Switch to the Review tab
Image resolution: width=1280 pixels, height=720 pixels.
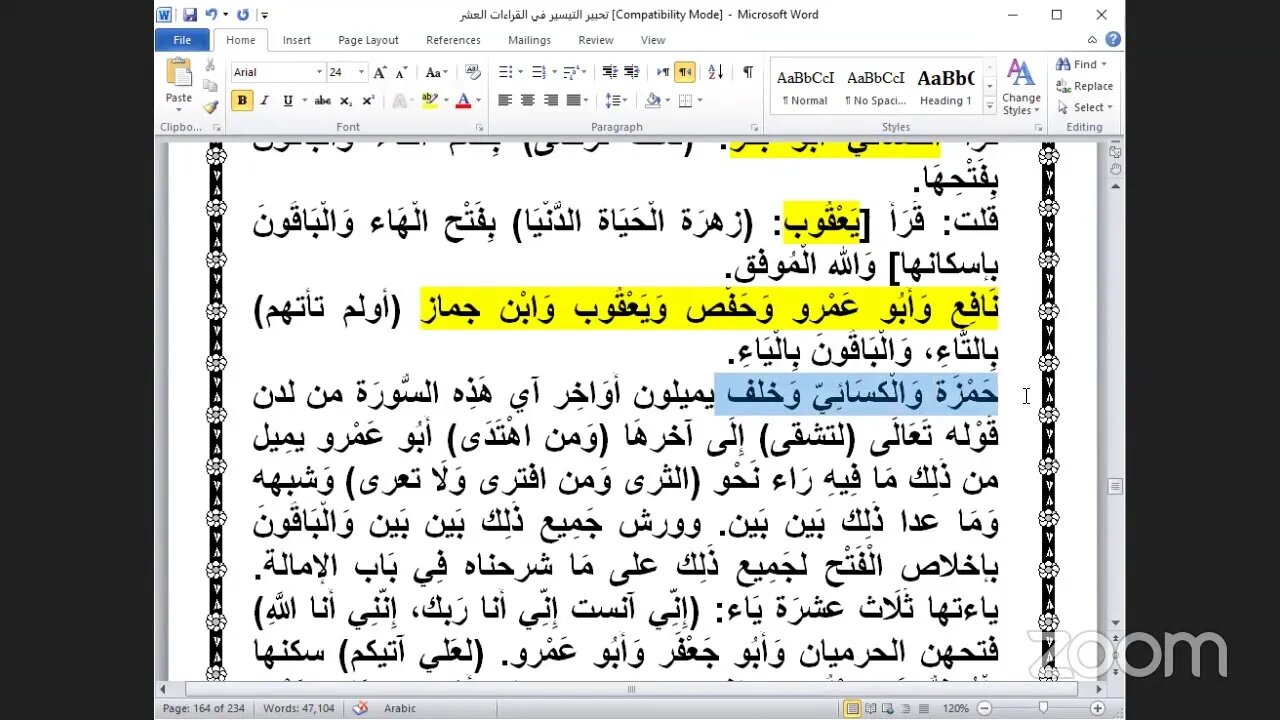point(596,40)
